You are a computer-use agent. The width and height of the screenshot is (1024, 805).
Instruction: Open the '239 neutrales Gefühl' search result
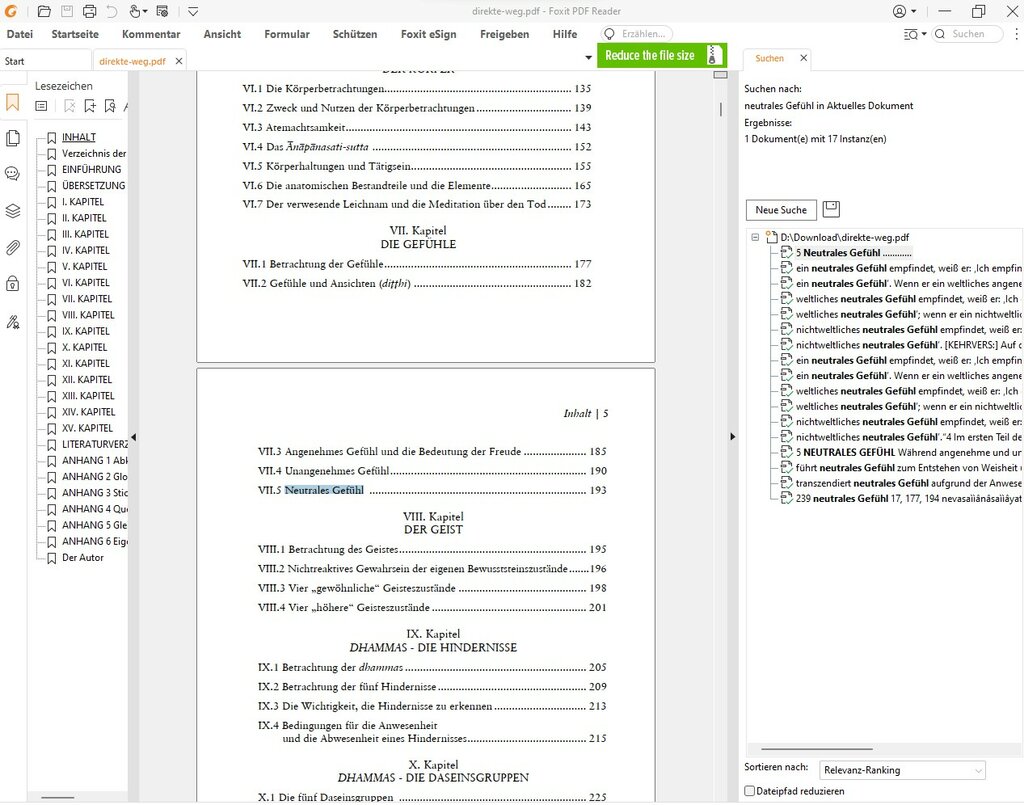point(908,498)
